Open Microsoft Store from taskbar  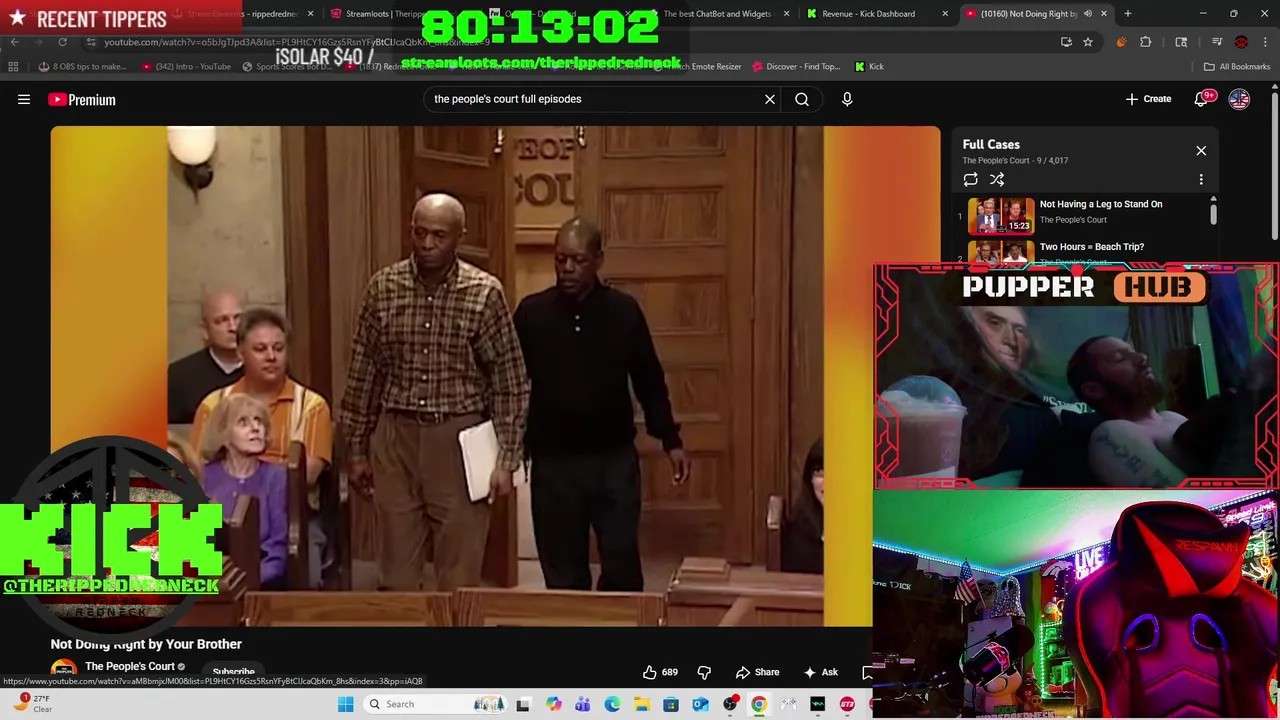(x=671, y=705)
